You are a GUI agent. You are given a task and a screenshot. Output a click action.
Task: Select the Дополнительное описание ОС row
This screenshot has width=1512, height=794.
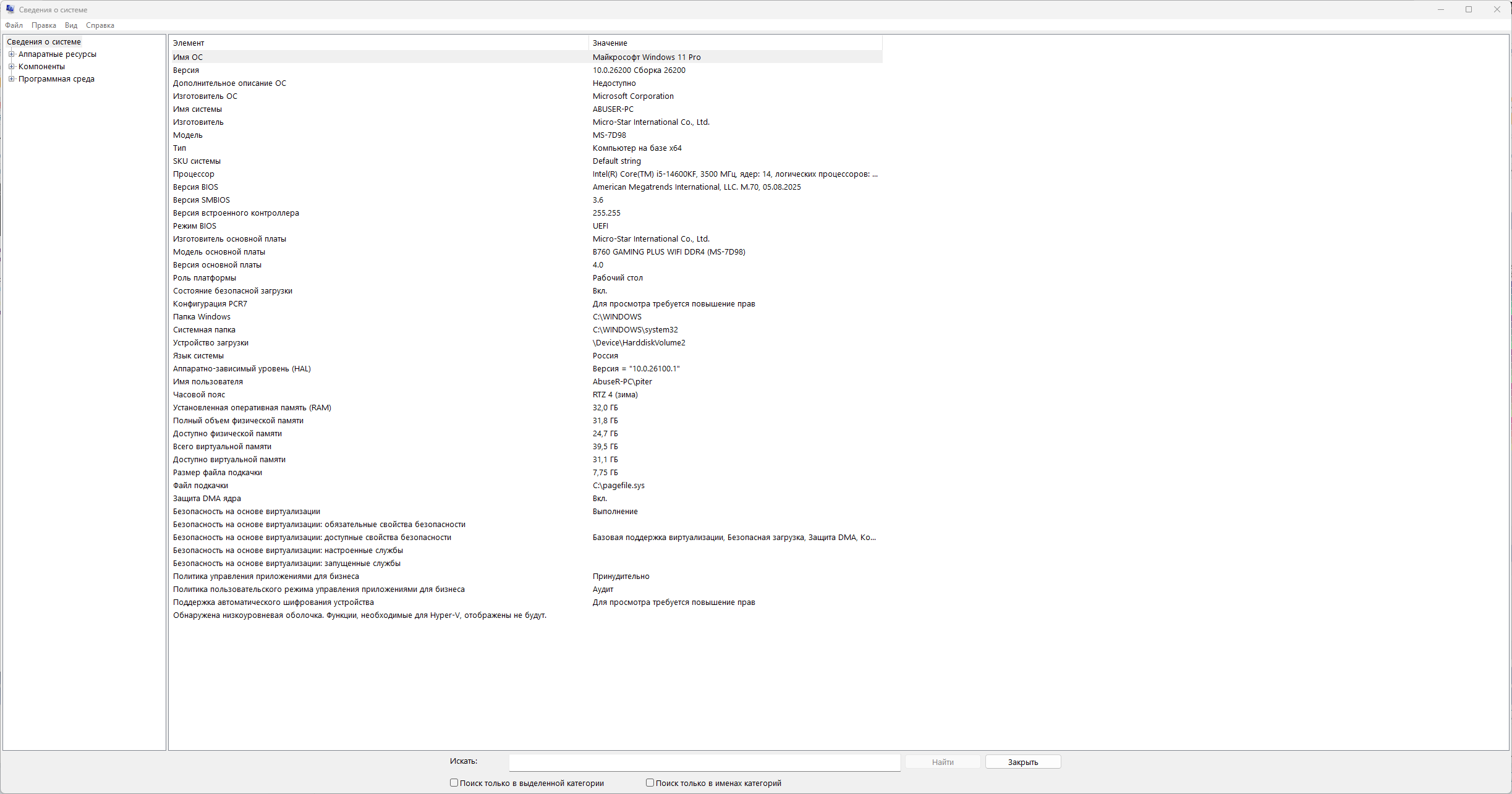coord(526,83)
